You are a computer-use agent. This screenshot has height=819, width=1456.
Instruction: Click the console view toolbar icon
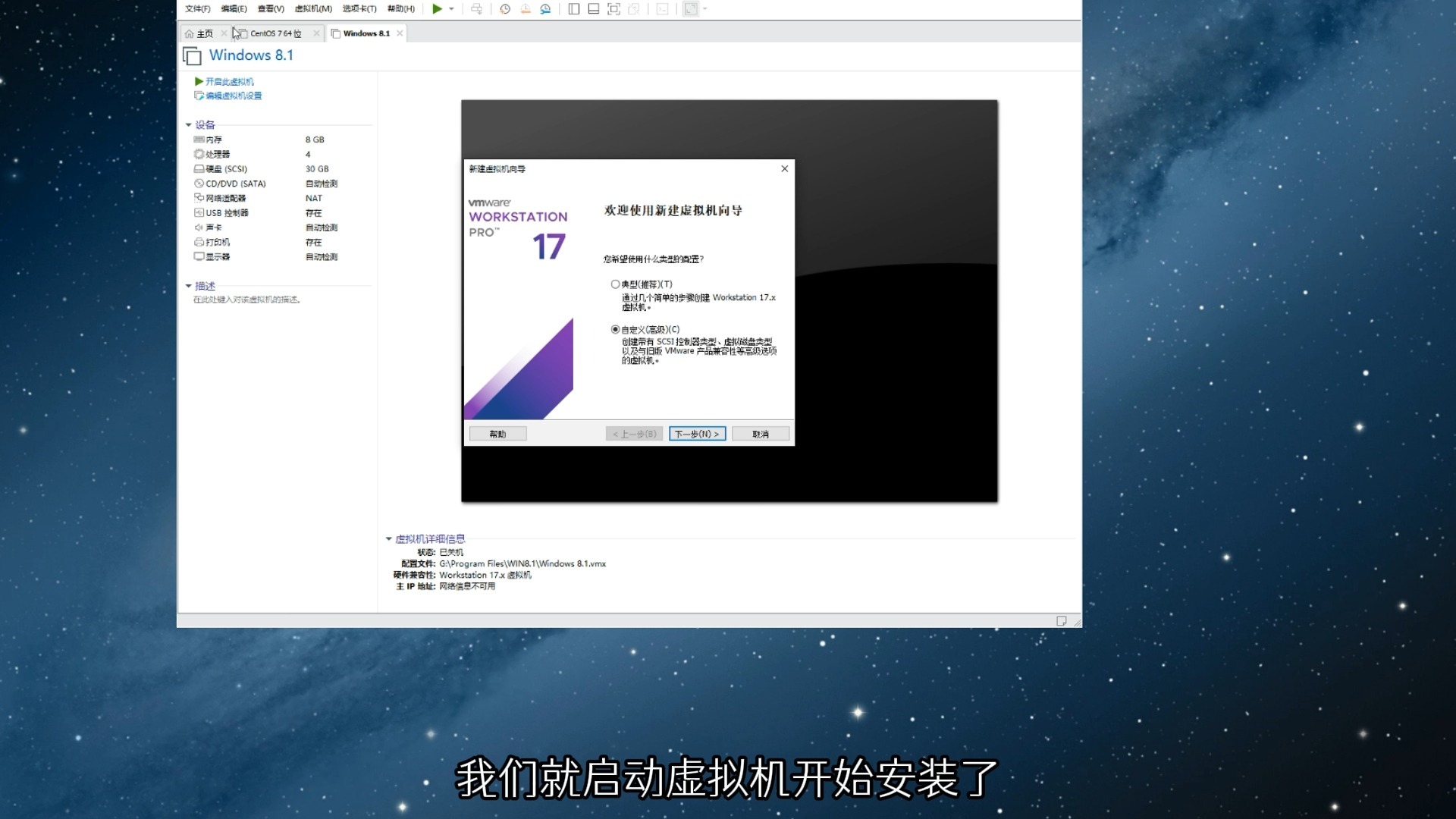click(663, 9)
